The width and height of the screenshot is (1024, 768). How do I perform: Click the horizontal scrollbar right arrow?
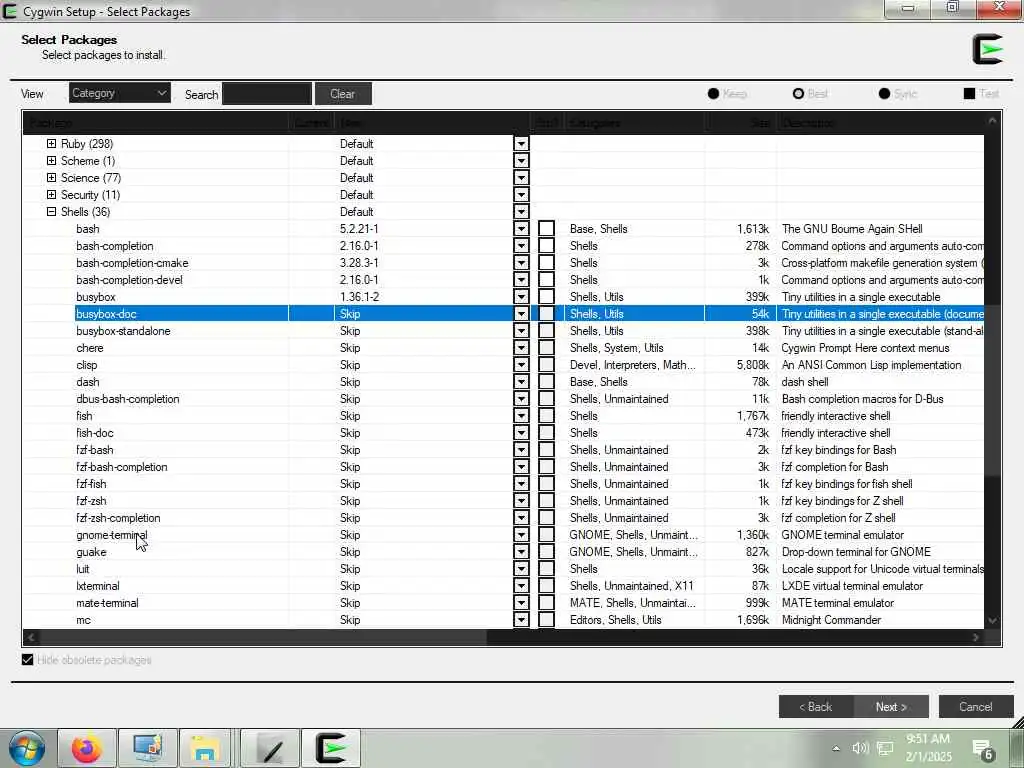(x=976, y=637)
